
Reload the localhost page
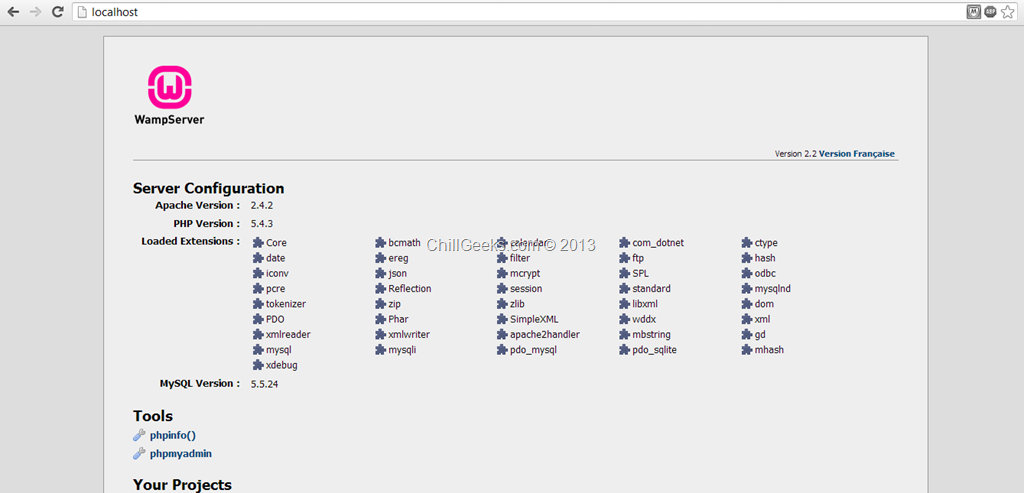click(57, 11)
